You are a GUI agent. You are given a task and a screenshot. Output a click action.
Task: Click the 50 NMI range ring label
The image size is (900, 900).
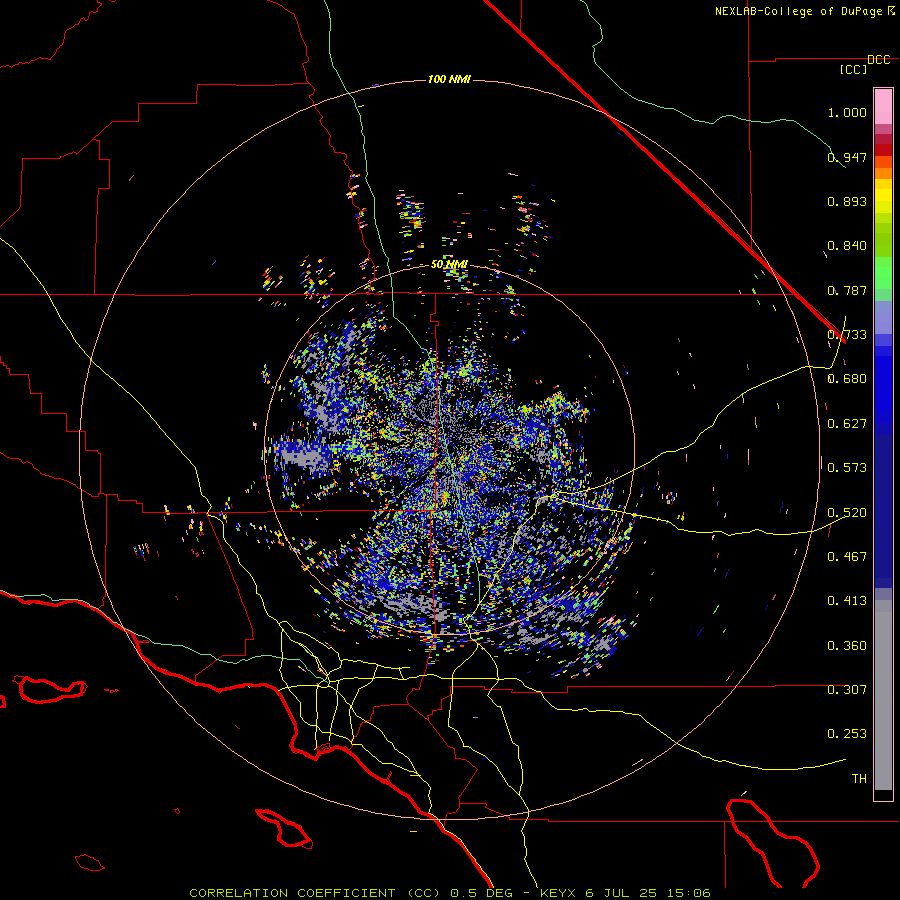449,265
